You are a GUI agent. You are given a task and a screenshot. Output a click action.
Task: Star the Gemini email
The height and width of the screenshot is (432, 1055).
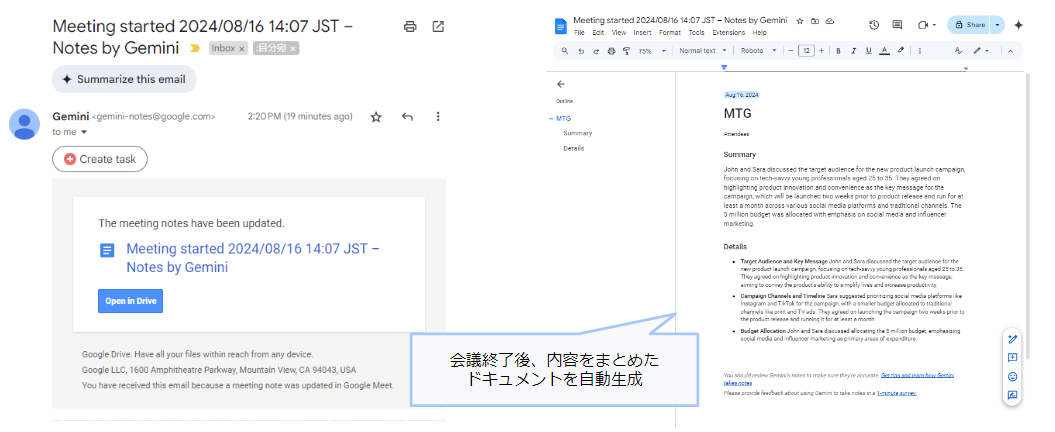tap(376, 116)
